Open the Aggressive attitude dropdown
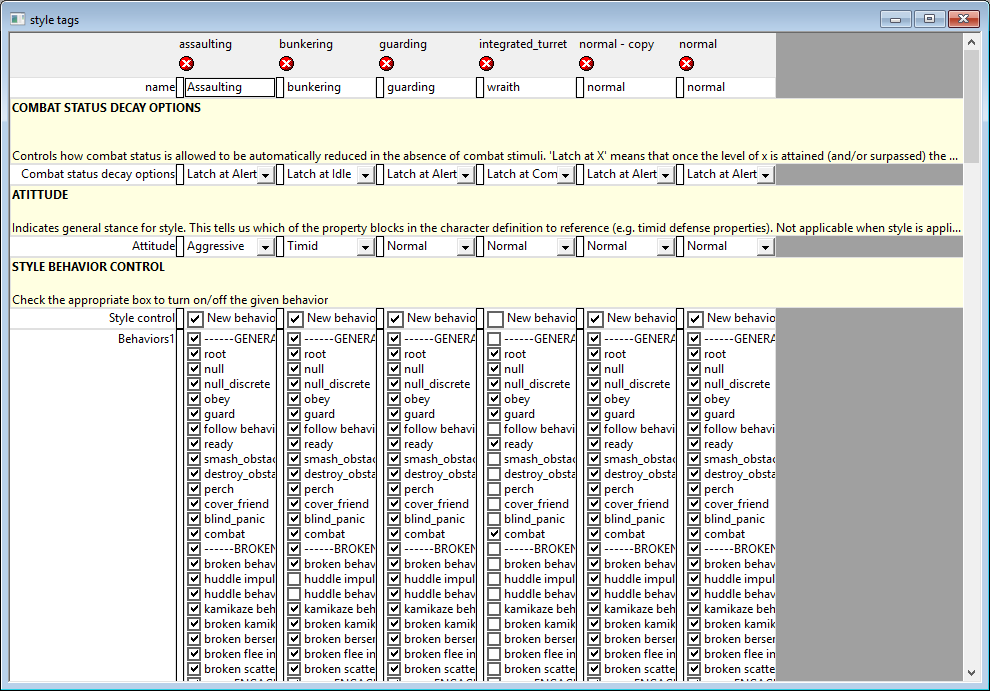 (x=266, y=247)
